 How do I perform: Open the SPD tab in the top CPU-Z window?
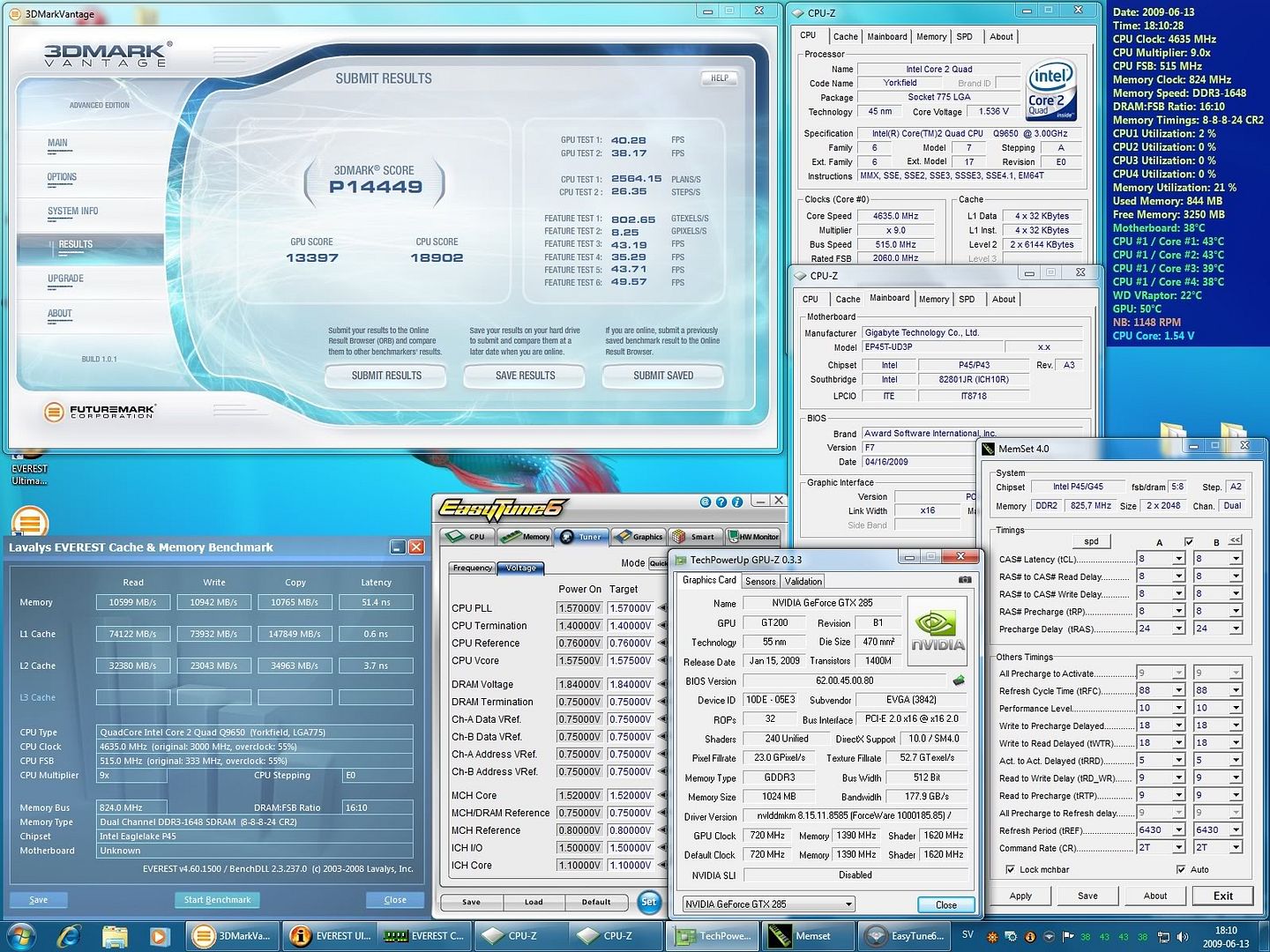click(965, 37)
